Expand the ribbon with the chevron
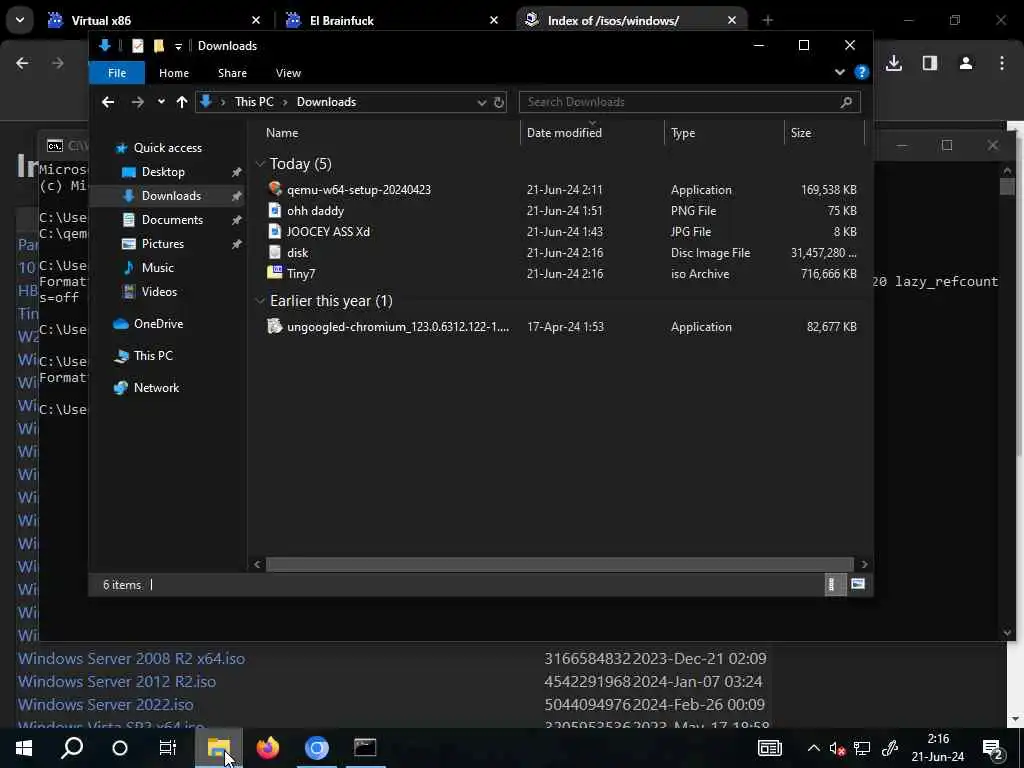This screenshot has height=768, width=1024. point(840,72)
